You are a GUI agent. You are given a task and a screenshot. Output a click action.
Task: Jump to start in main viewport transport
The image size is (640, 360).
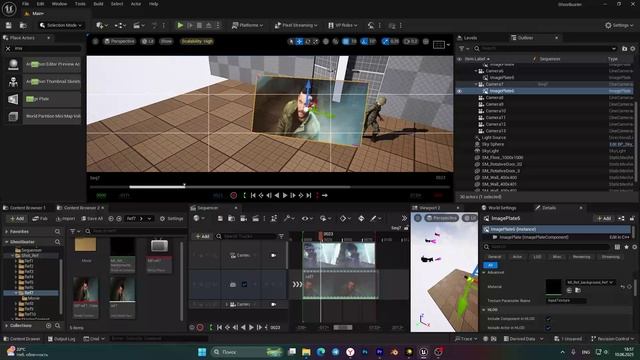253,196
